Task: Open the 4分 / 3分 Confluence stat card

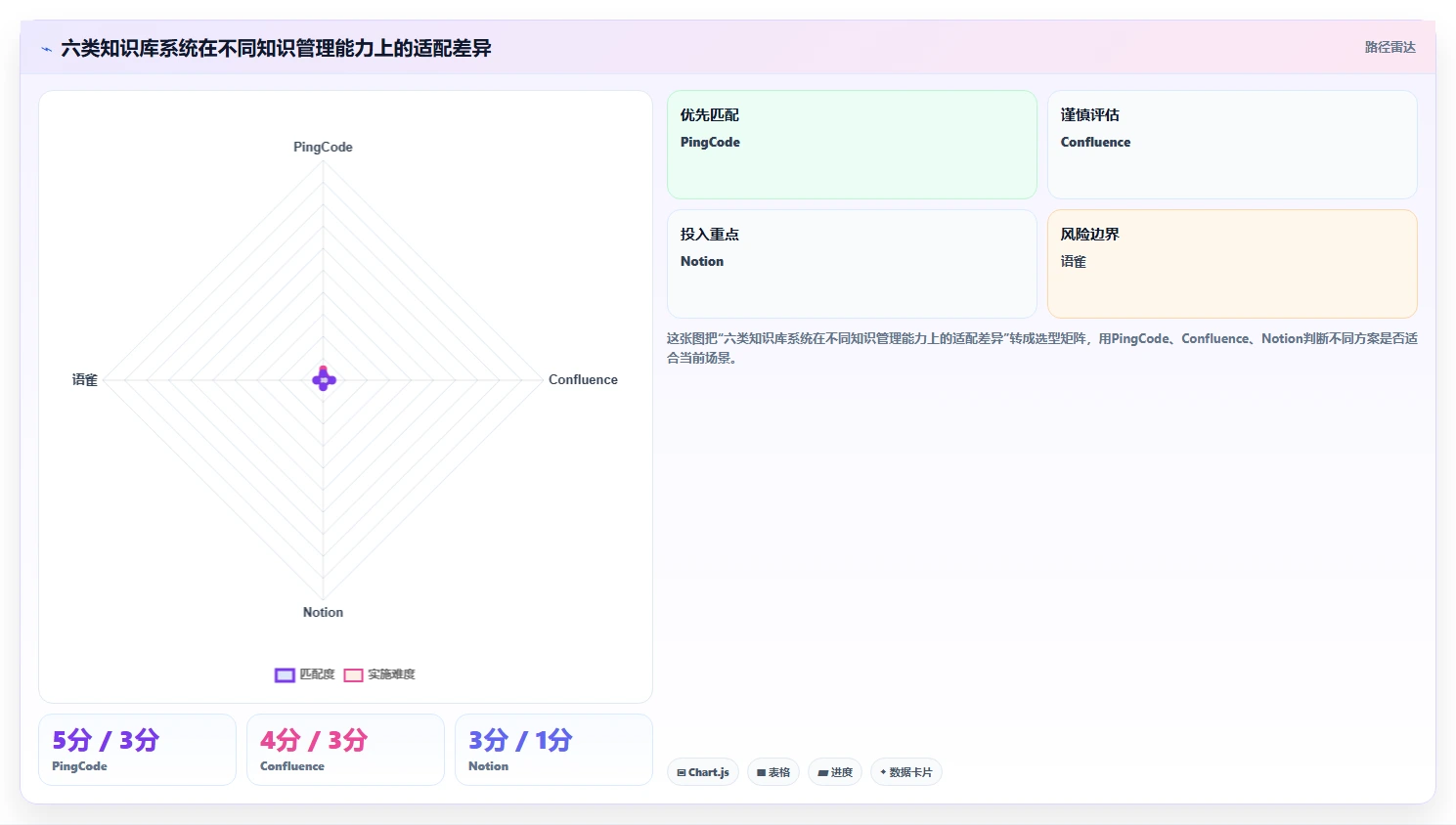Action: 345,750
